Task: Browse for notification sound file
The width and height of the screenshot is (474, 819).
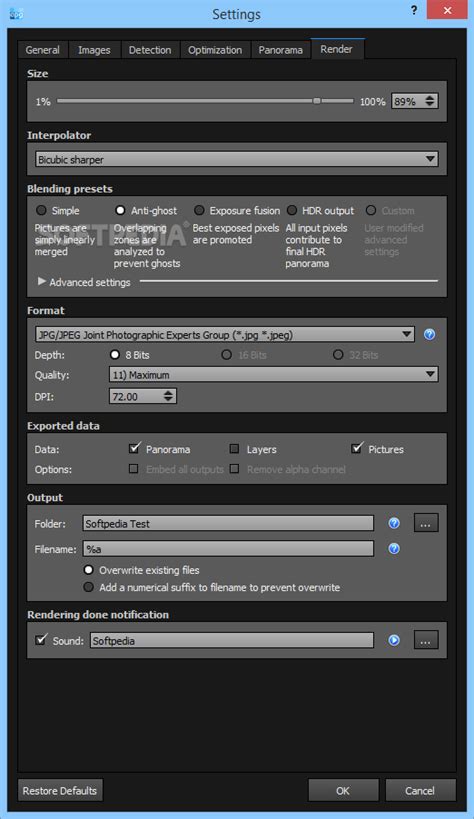Action: coord(426,640)
